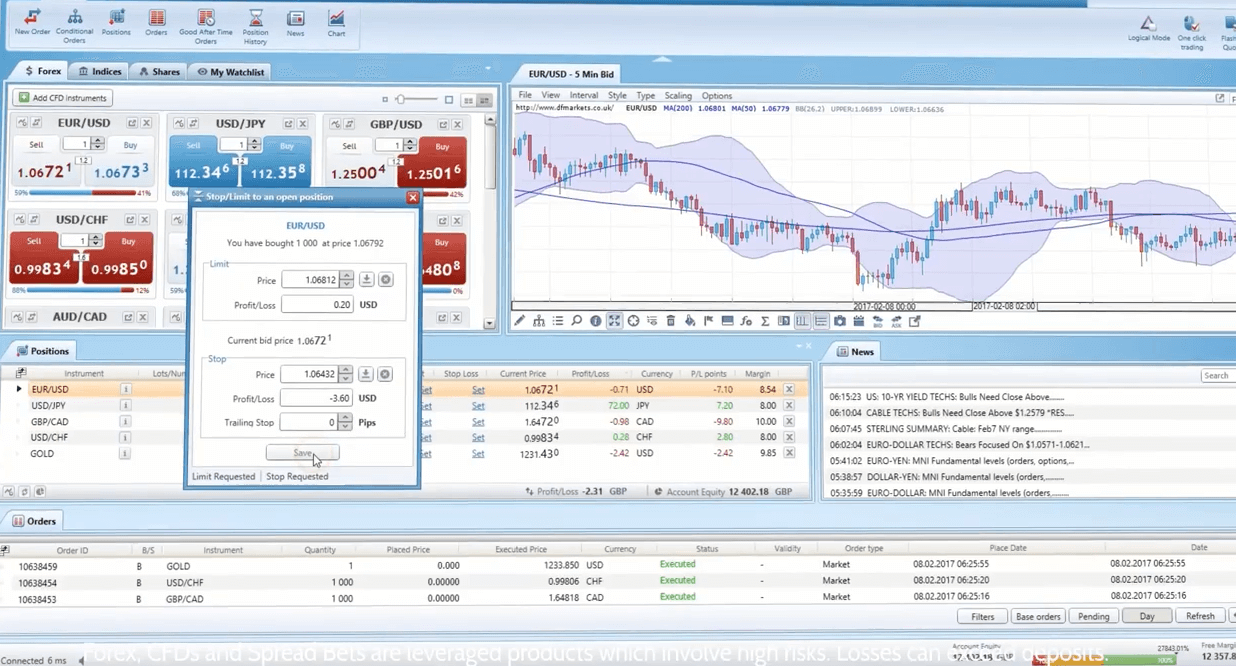Image resolution: width=1236 pixels, height=666 pixels.
Task: Switch to the Indices tab
Action: [99, 71]
